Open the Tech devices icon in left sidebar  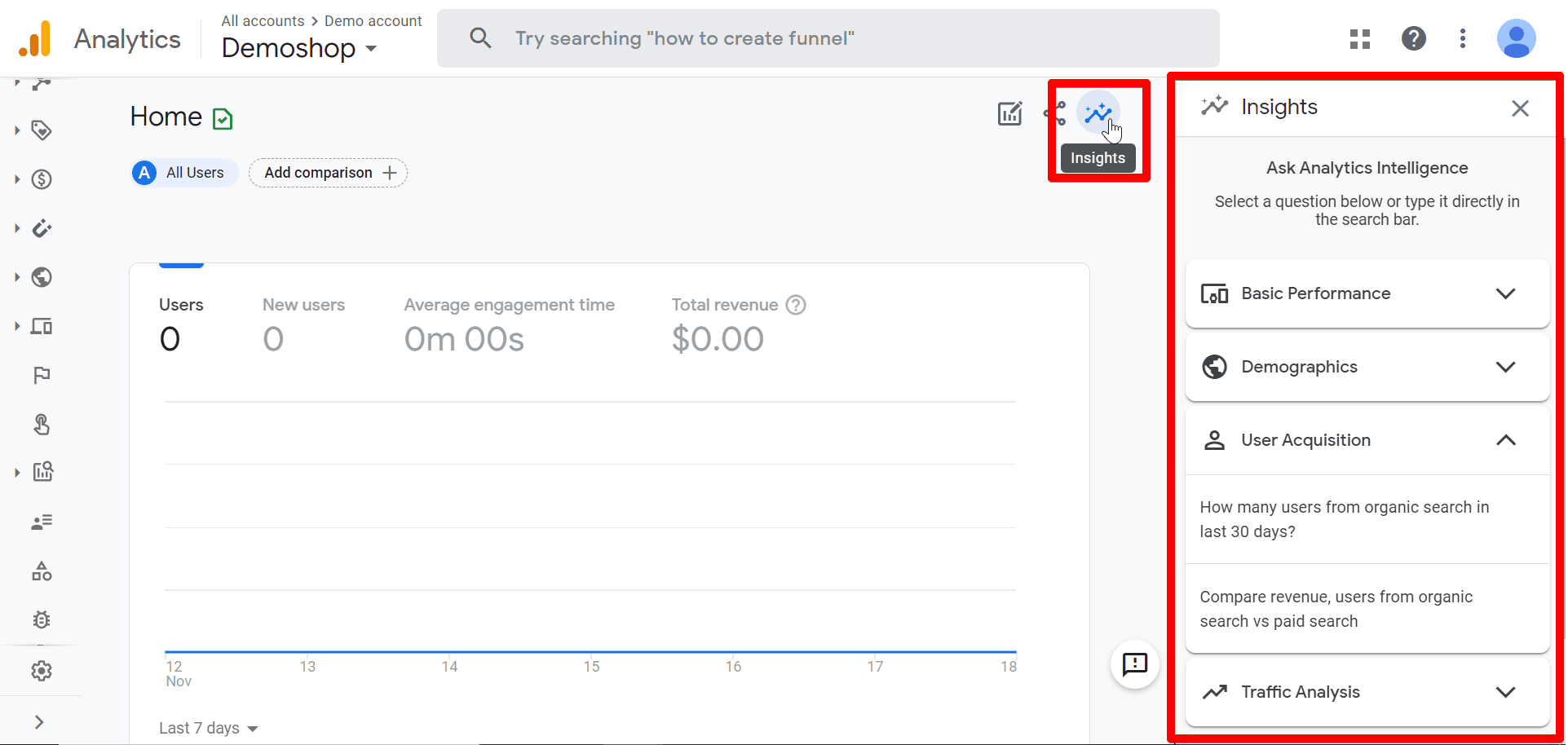[x=42, y=326]
